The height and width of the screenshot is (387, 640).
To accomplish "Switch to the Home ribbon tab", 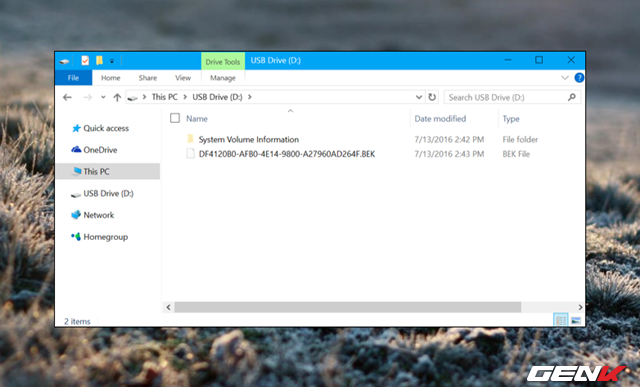I will 111,78.
